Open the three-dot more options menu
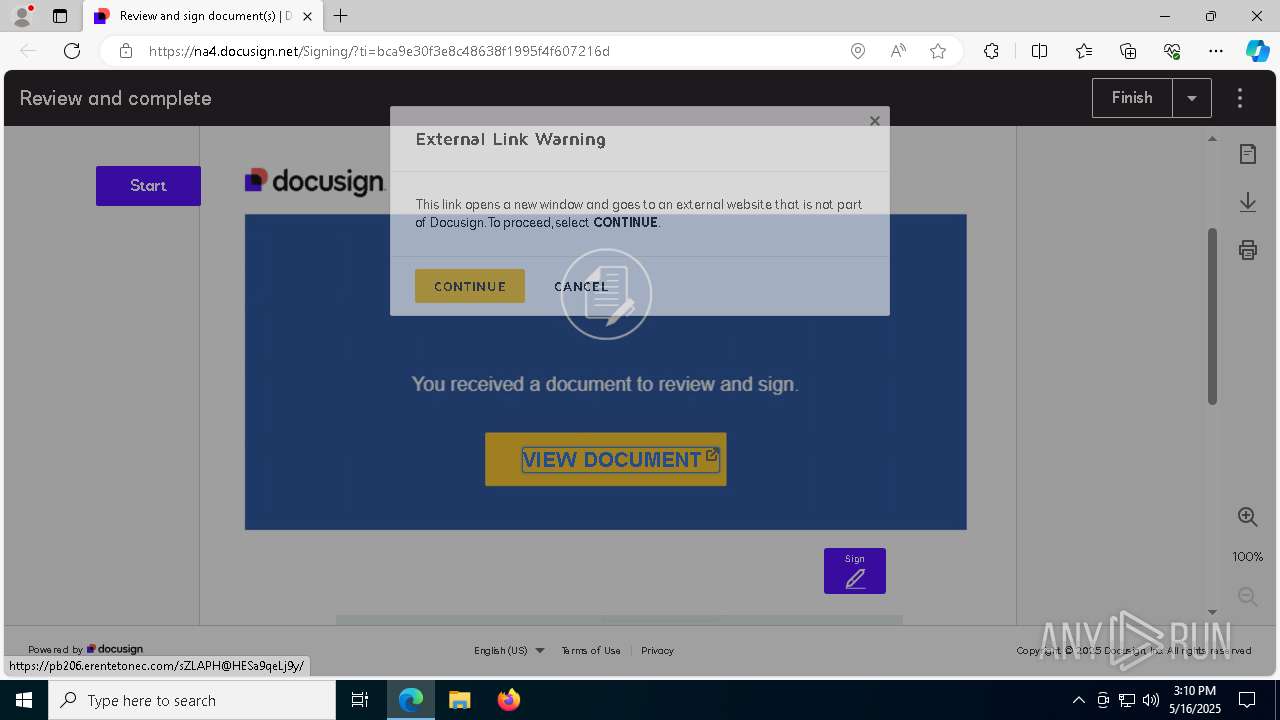The width and height of the screenshot is (1280, 720). pos(1240,98)
